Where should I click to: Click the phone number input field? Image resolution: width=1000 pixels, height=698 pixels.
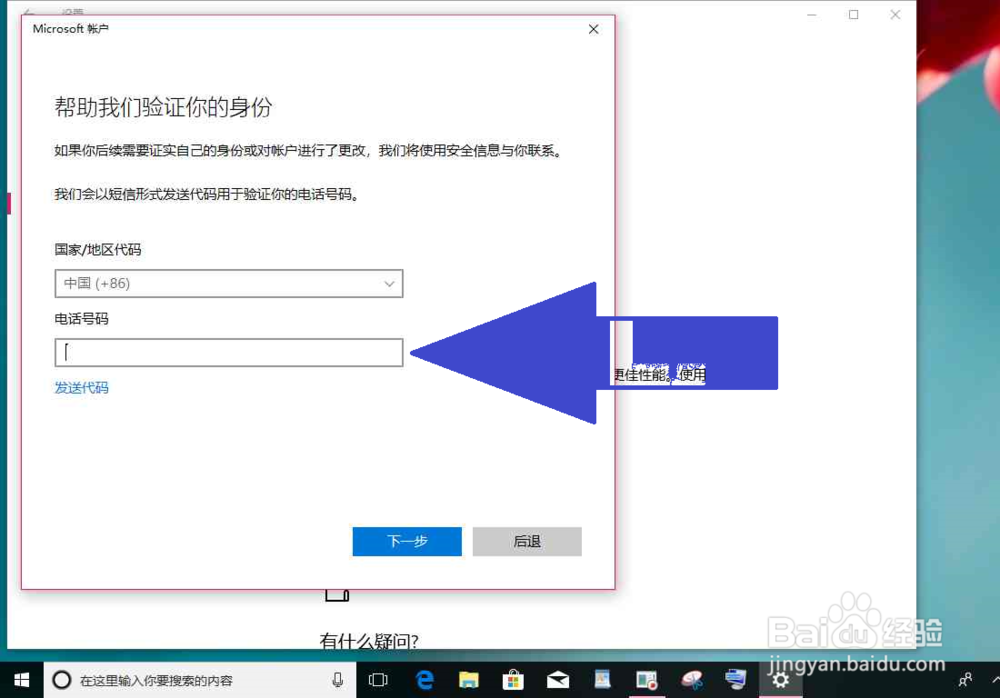[228, 352]
